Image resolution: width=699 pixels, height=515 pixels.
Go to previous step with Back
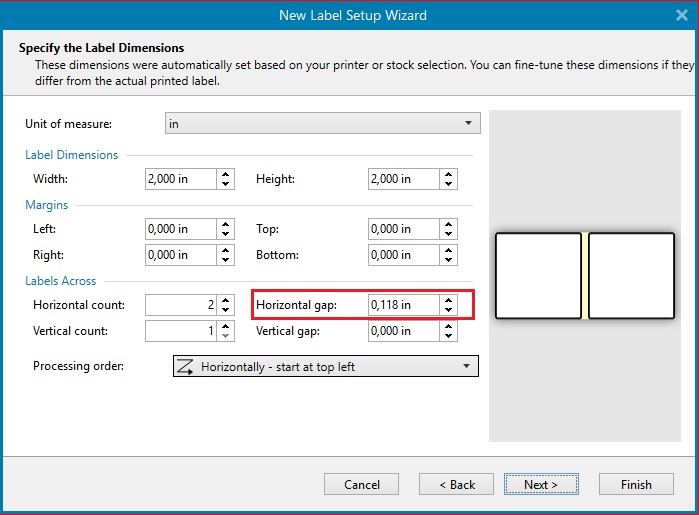pyautogui.click(x=455, y=485)
